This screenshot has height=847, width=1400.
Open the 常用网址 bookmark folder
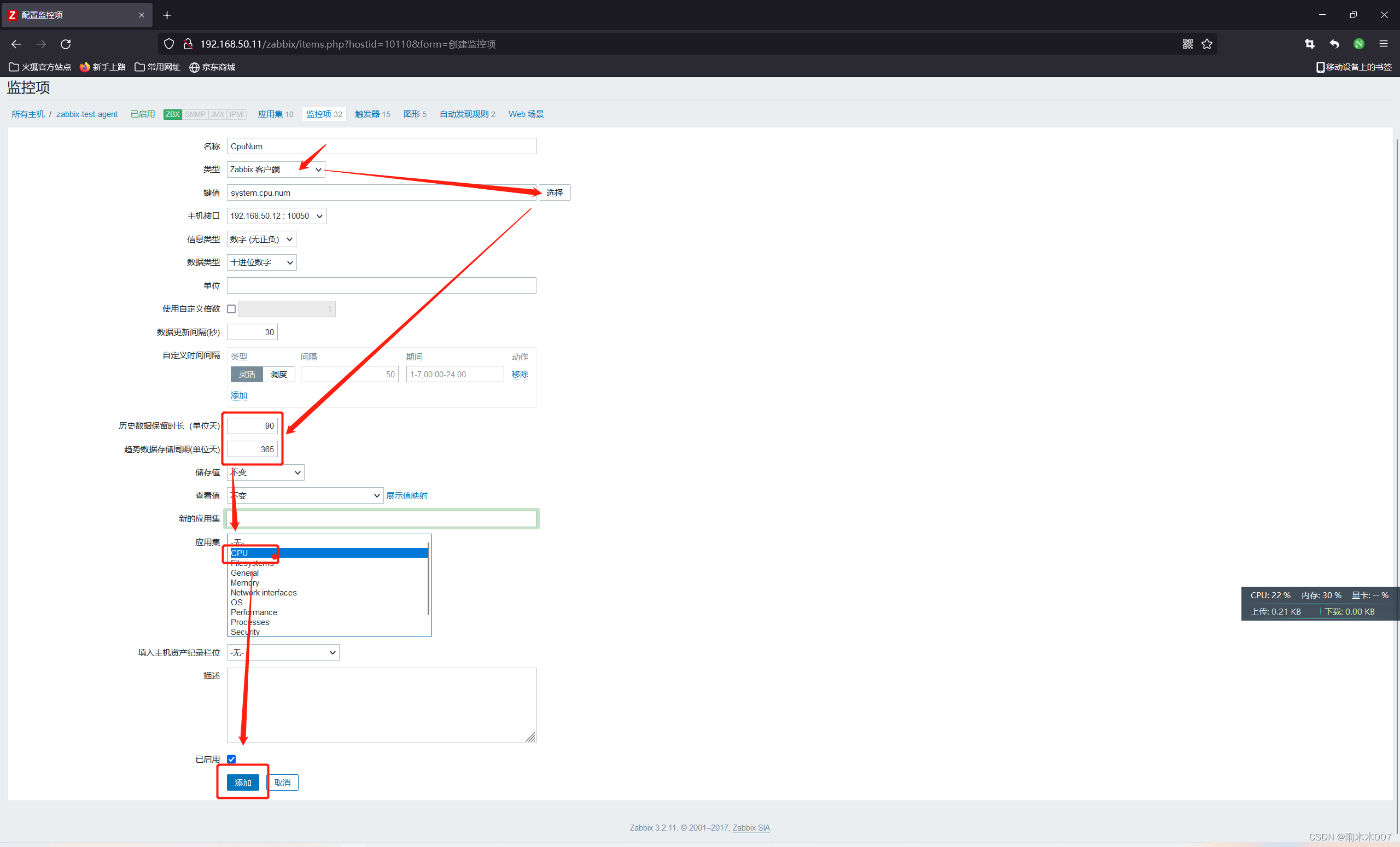coord(157,67)
